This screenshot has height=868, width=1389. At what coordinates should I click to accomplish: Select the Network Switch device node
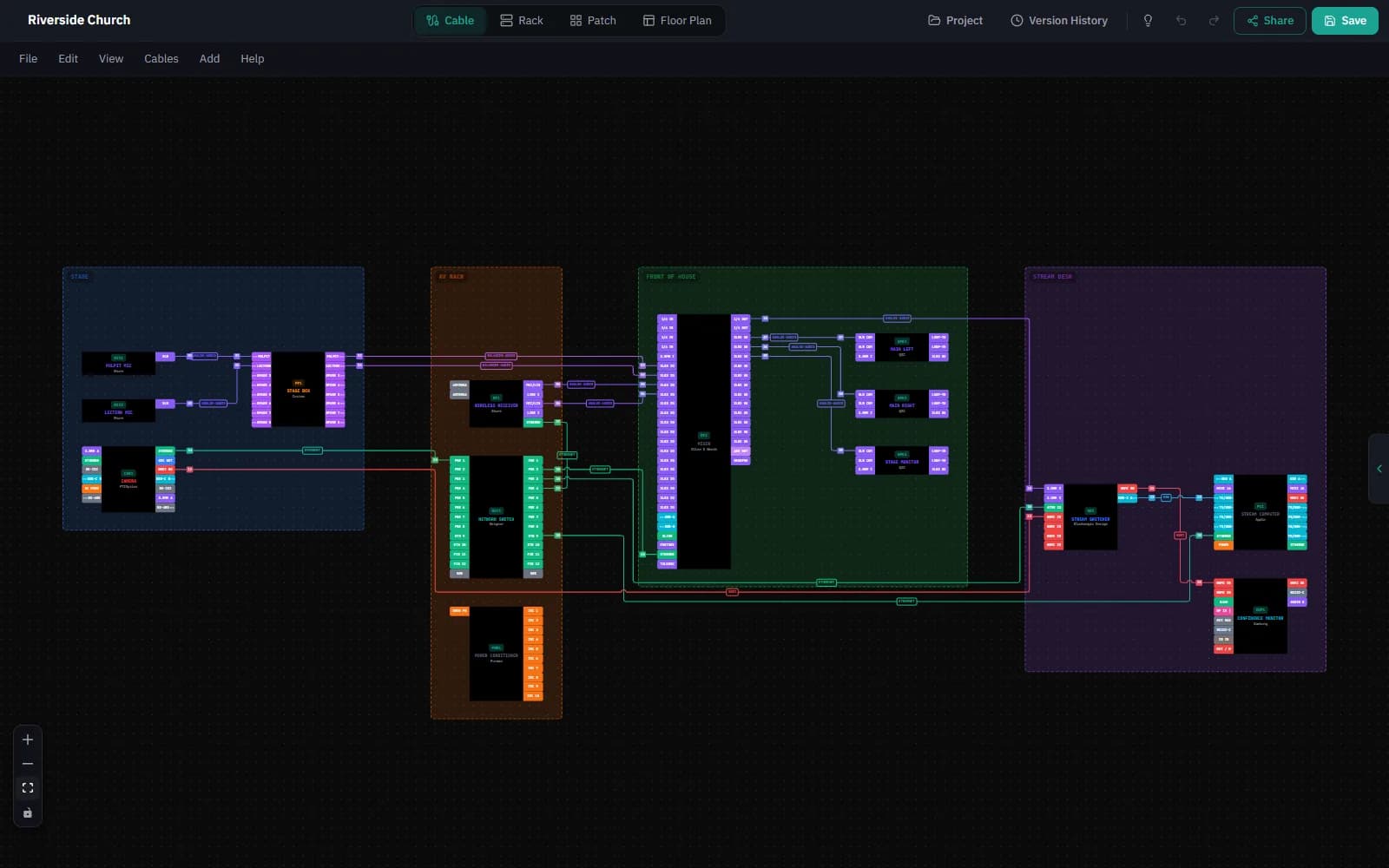(497, 516)
